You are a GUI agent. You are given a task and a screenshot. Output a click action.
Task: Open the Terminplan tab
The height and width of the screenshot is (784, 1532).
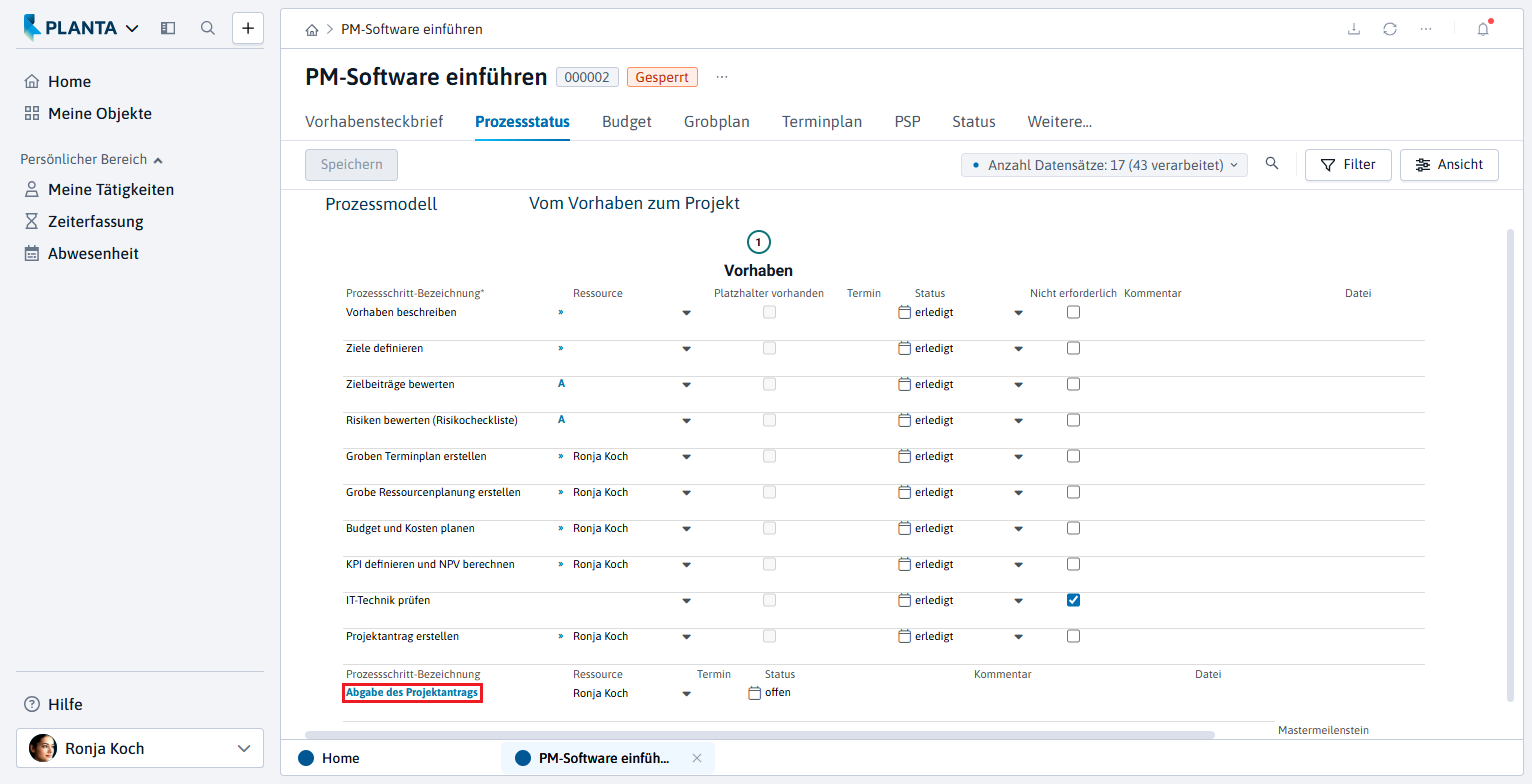pos(822,122)
